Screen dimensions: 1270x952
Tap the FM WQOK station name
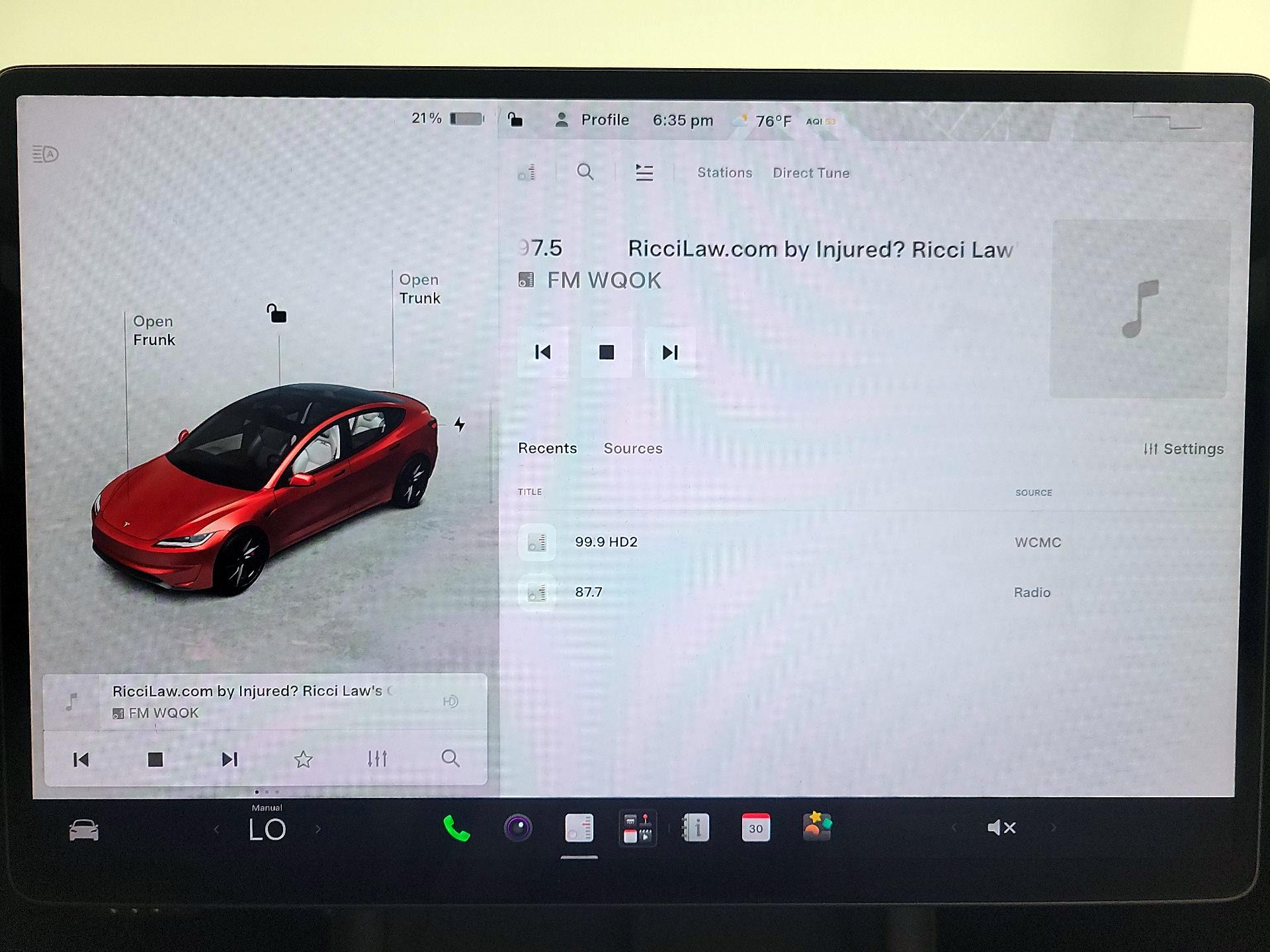click(604, 280)
